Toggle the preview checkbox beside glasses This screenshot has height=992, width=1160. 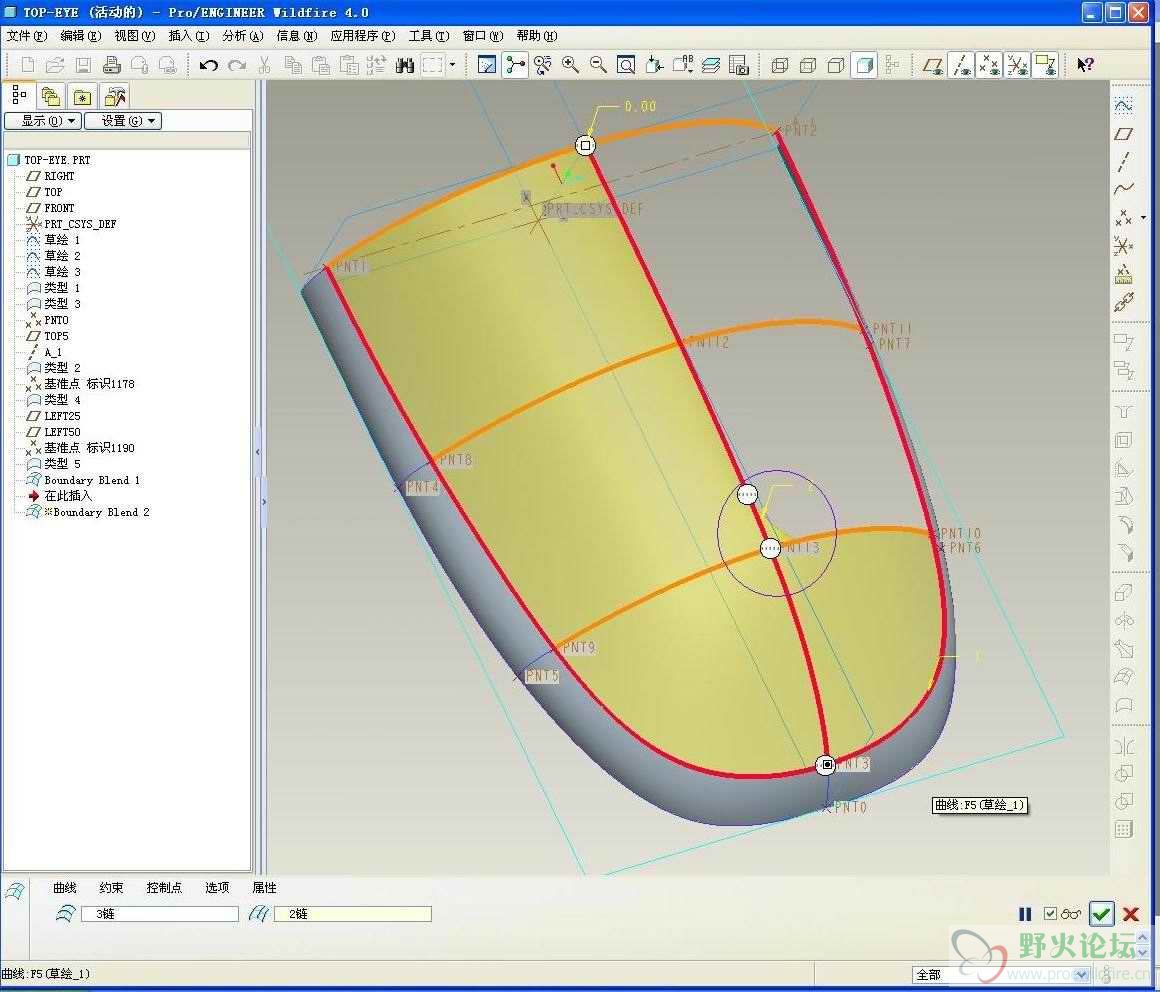coord(1050,914)
